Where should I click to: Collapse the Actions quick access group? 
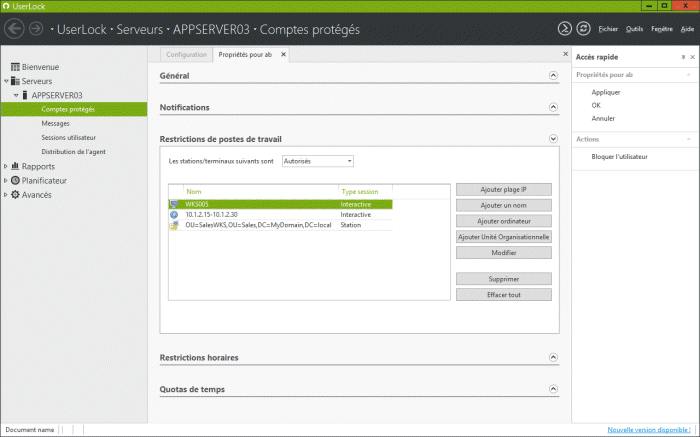[x=688, y=139]
